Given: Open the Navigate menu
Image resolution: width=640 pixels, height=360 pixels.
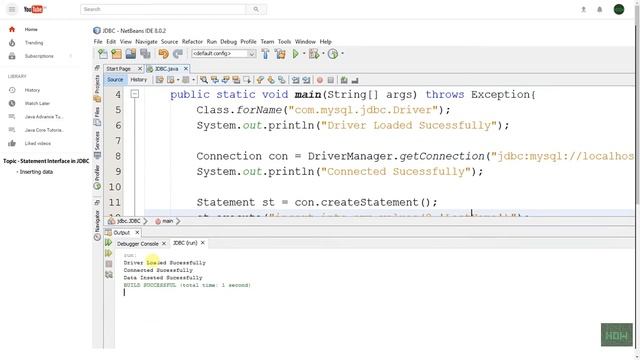Looking at the screenshot, I should pos(146,42).
